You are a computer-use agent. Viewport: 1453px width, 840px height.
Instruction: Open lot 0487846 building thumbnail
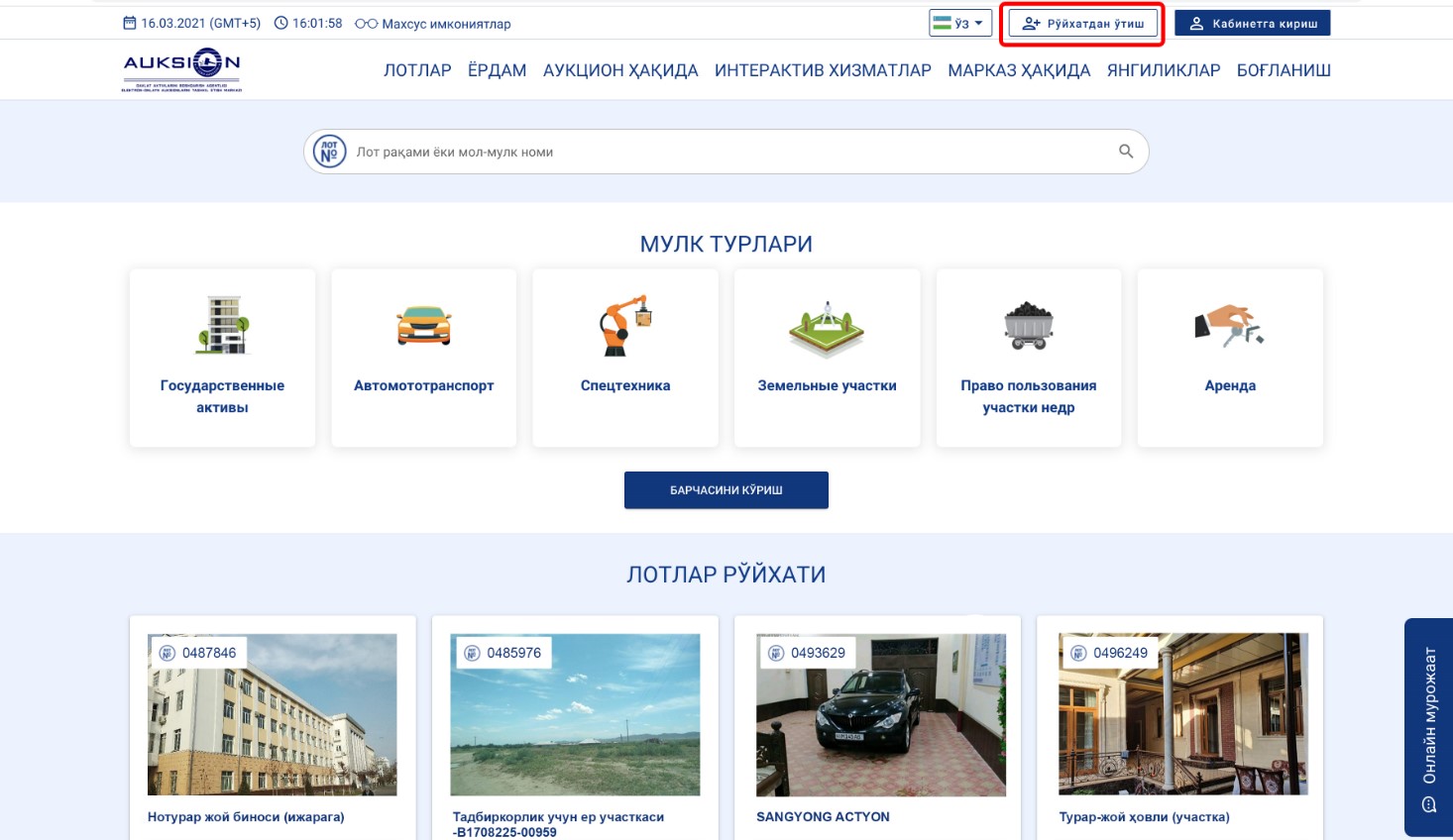[272, 715]
